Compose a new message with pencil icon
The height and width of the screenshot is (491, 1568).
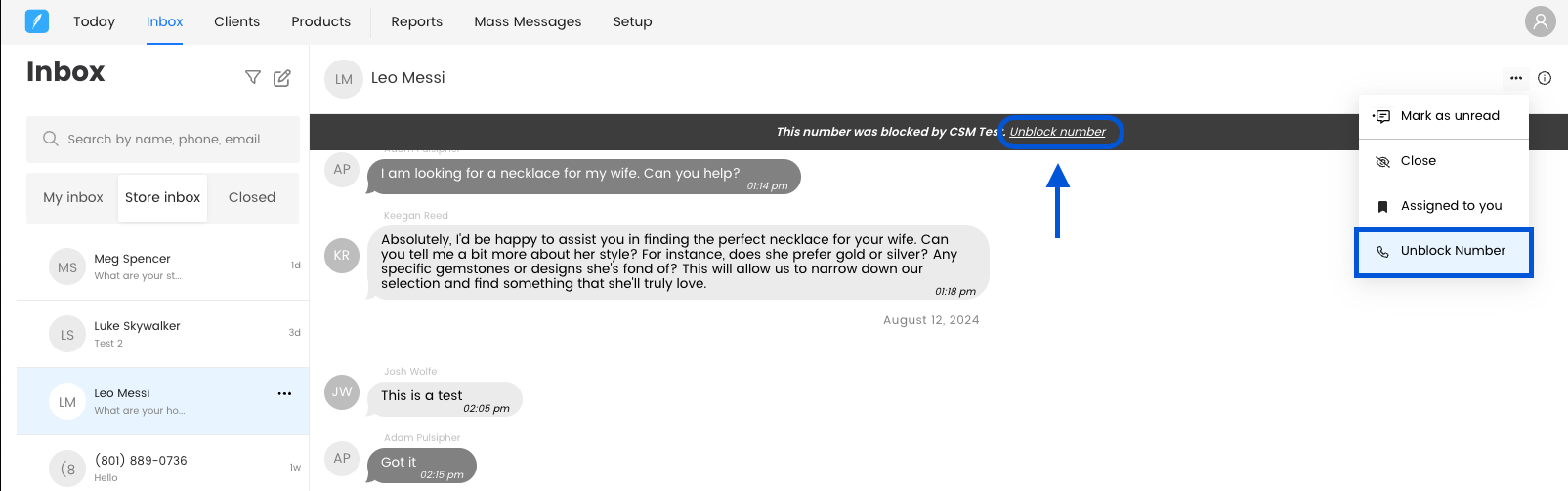point(282,78)
